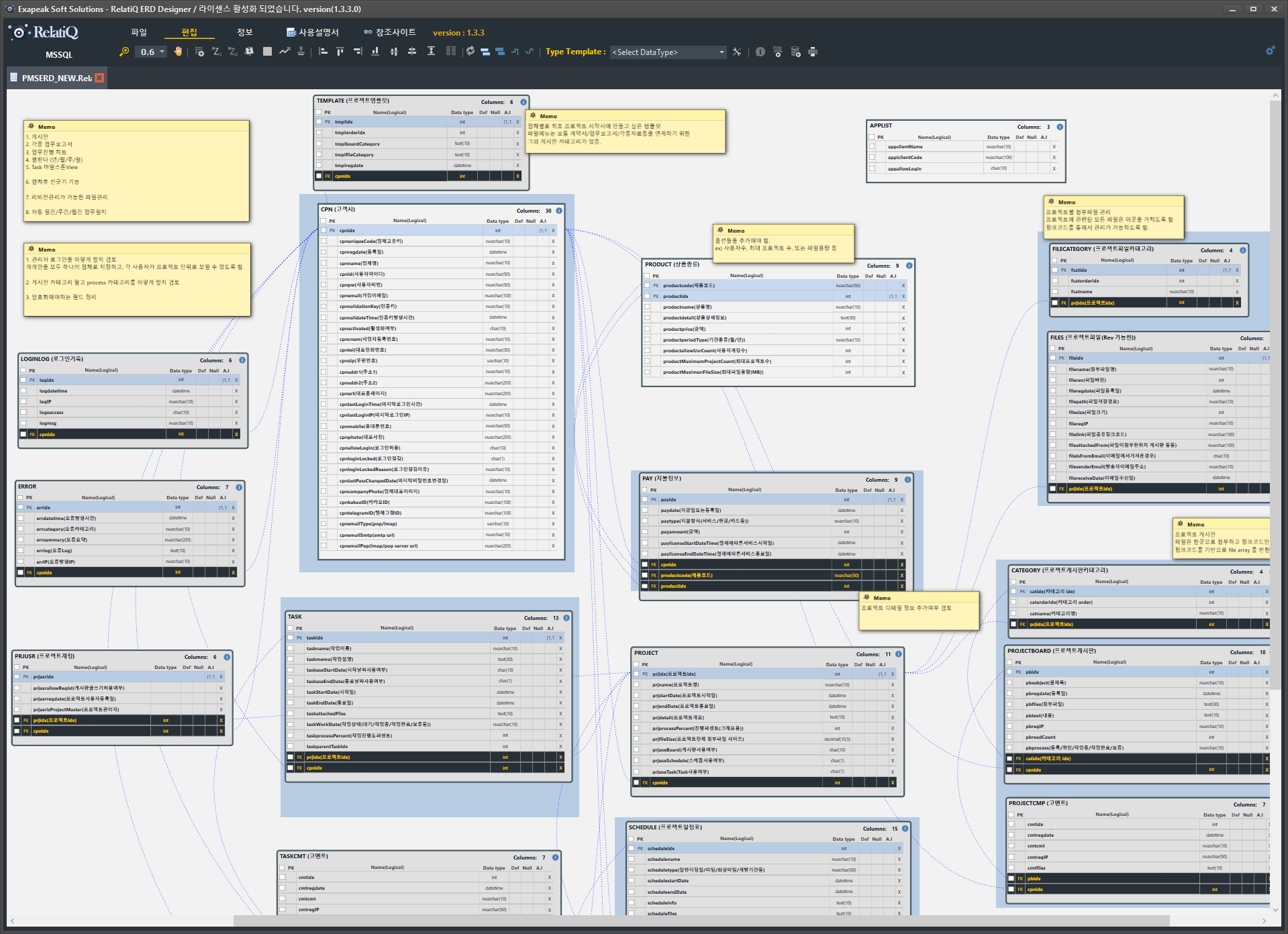Tick erridx checkbox in ERROR table
This screenshot has width=1288, height=934.
(x=21, y=507)
